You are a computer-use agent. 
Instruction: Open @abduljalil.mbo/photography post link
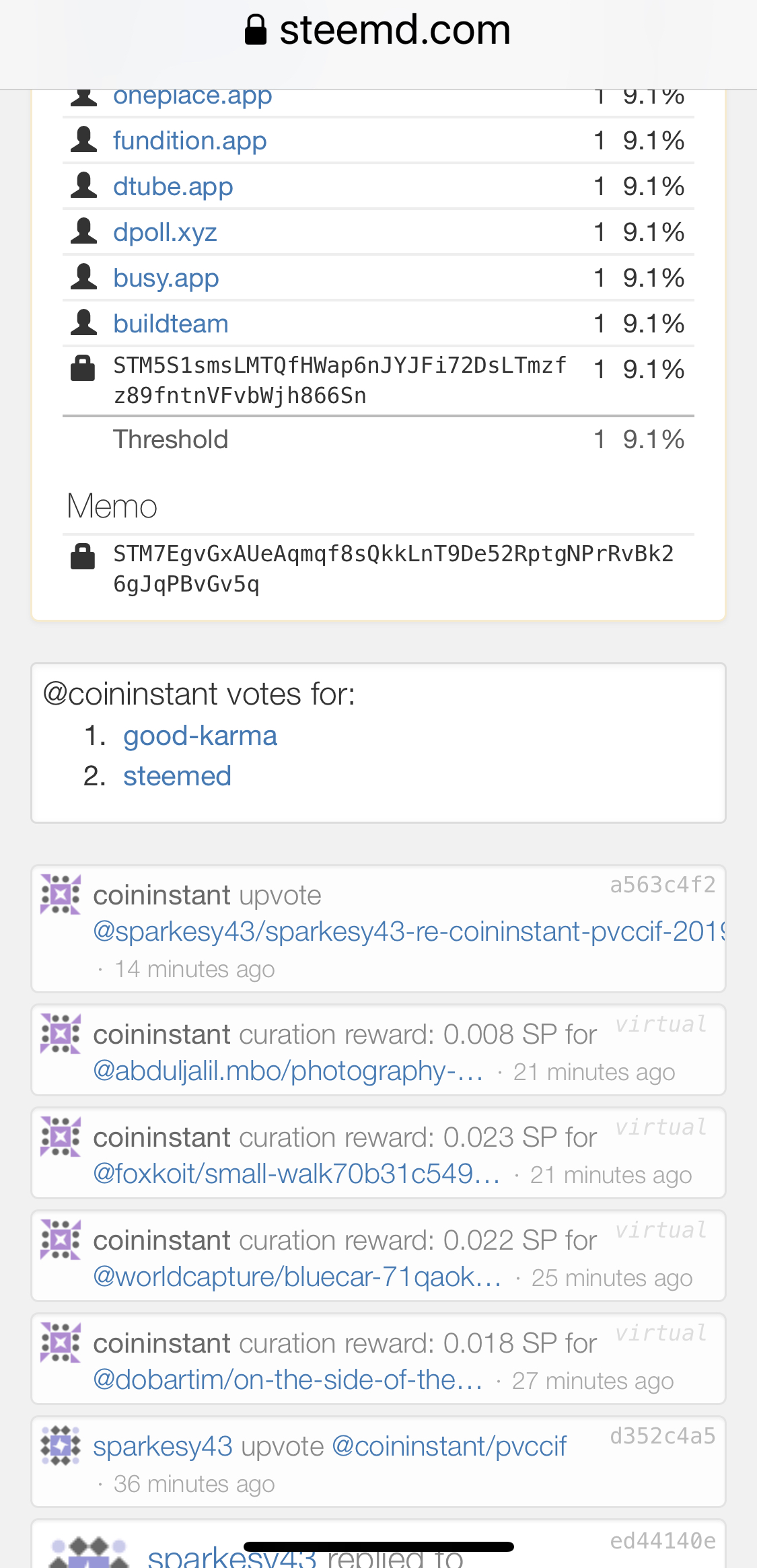coord(288,1071)
